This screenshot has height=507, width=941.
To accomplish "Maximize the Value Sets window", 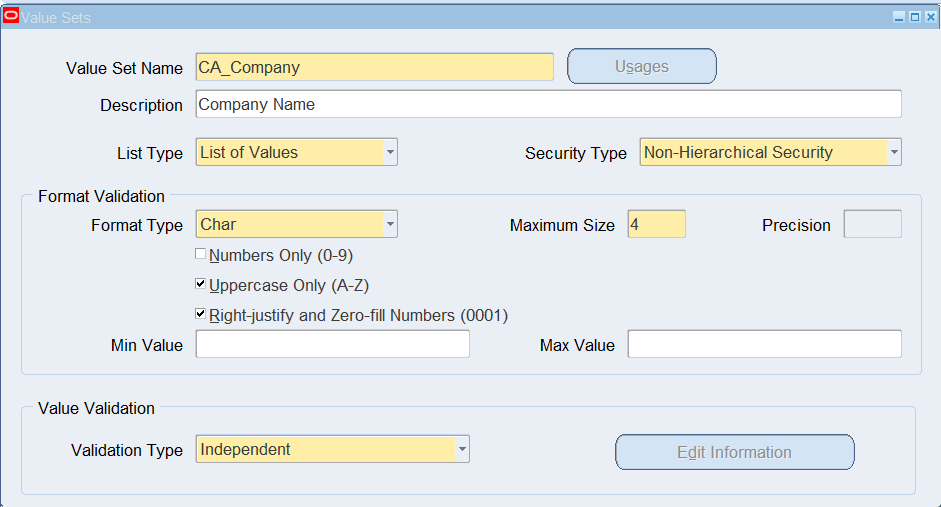I will pos(915,17).
